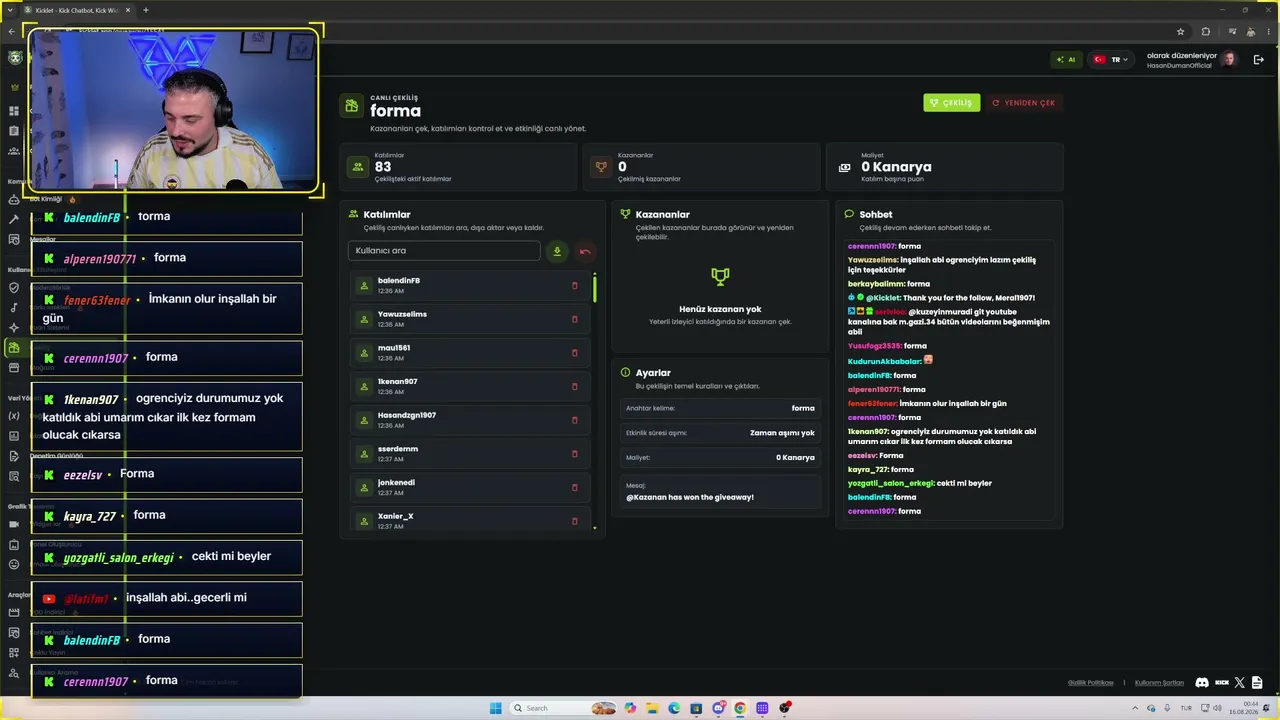This screenshot has height=720, width=1280.
Task: Select participant name Hasandzgn1907 in list
Action: tap(407, 415)
